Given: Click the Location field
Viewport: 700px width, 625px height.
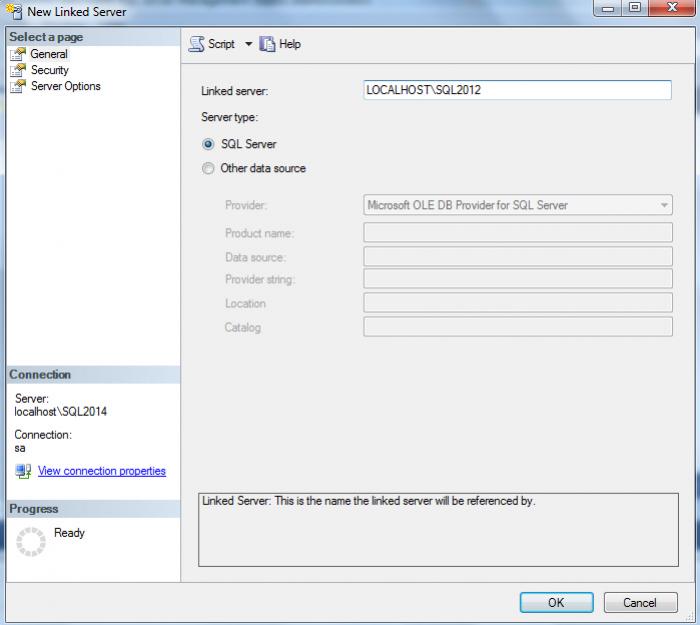Looking at the screenshot, I should pos(518,303).
